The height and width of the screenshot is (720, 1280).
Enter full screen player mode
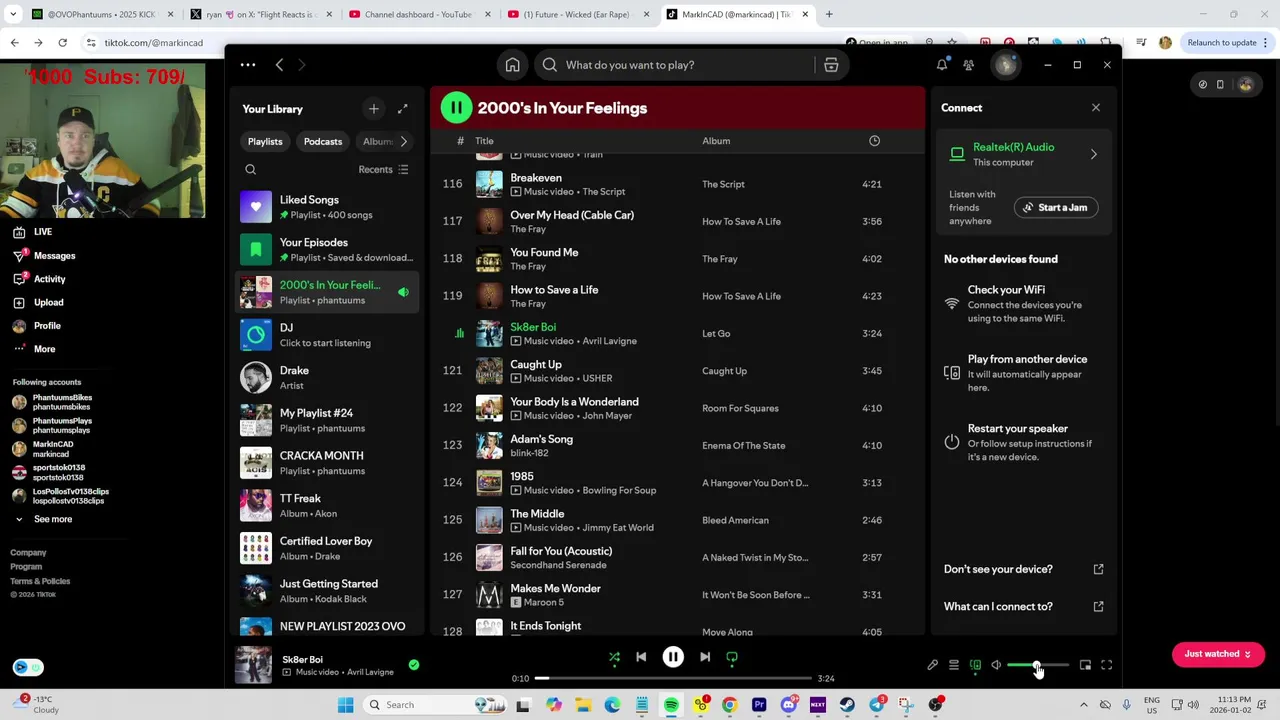(x=1106, y=665)
